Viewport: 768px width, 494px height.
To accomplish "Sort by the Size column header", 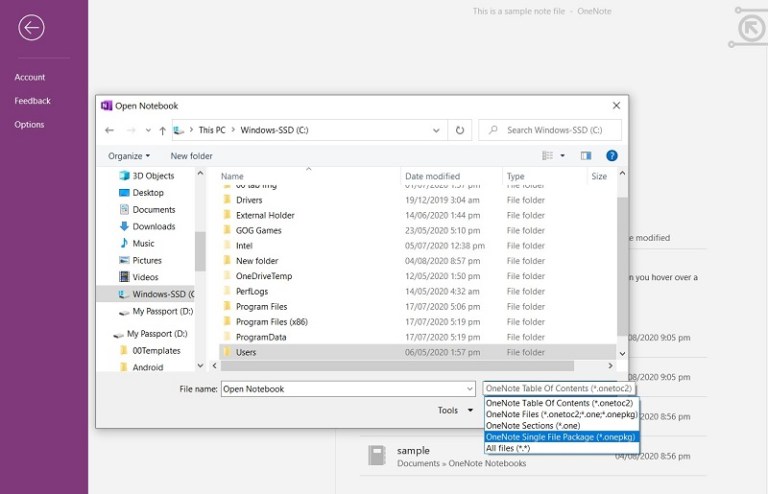I will [x=599, y=176].
